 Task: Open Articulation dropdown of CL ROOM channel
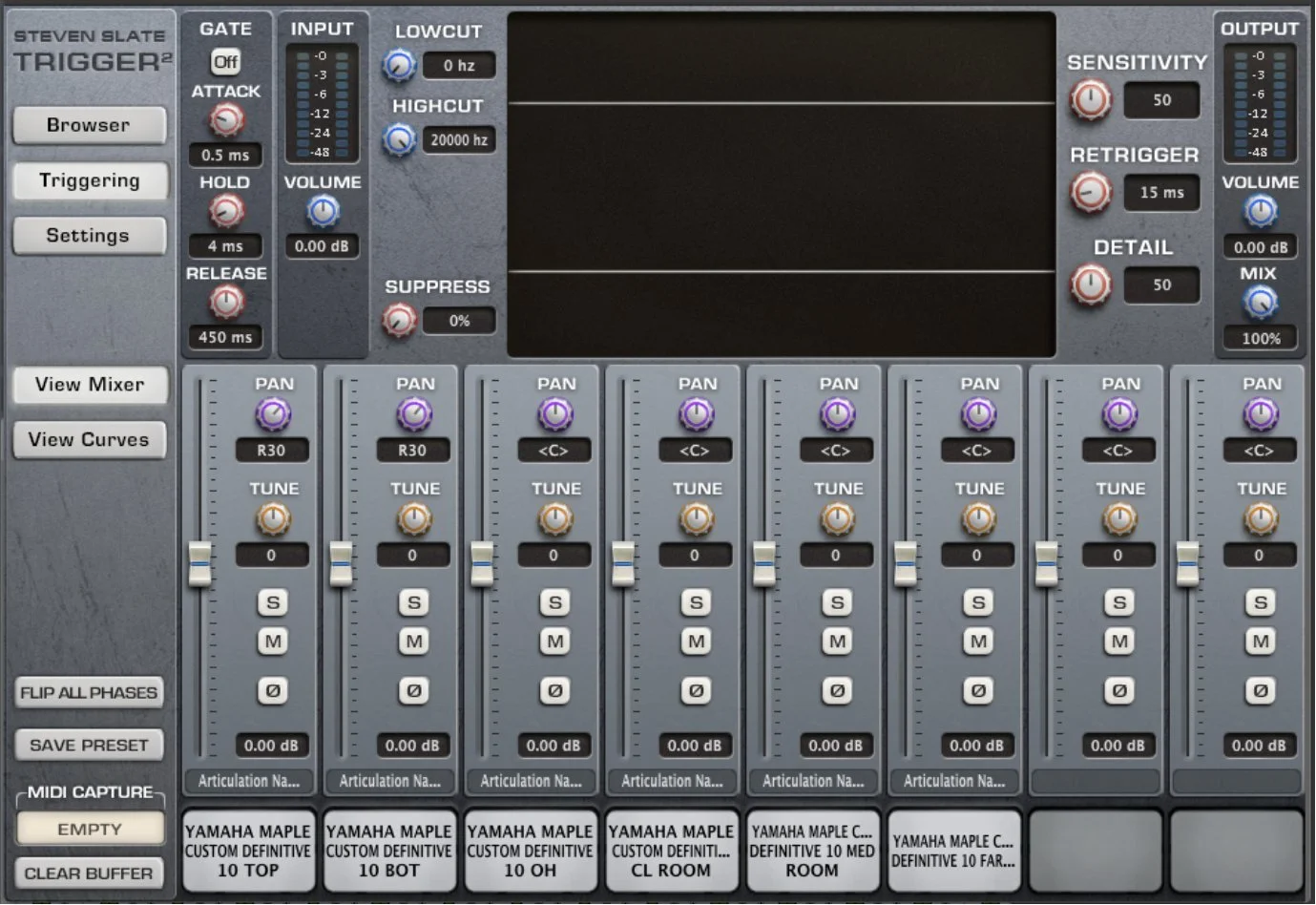(x=672, y=781)
